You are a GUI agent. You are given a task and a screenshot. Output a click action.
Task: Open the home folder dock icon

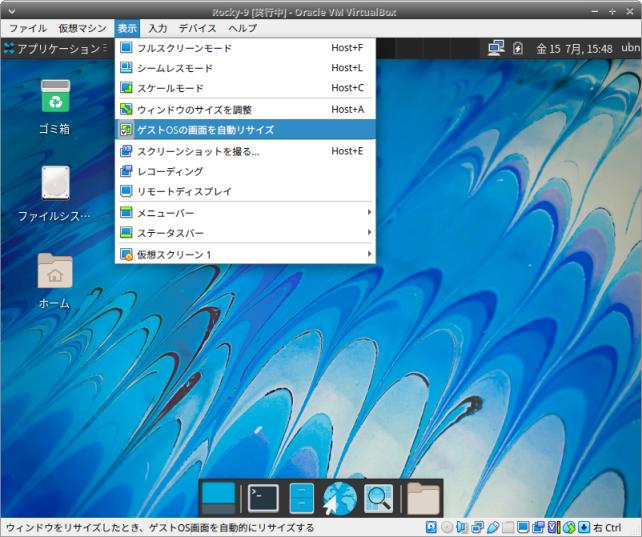tap(423, 498)
